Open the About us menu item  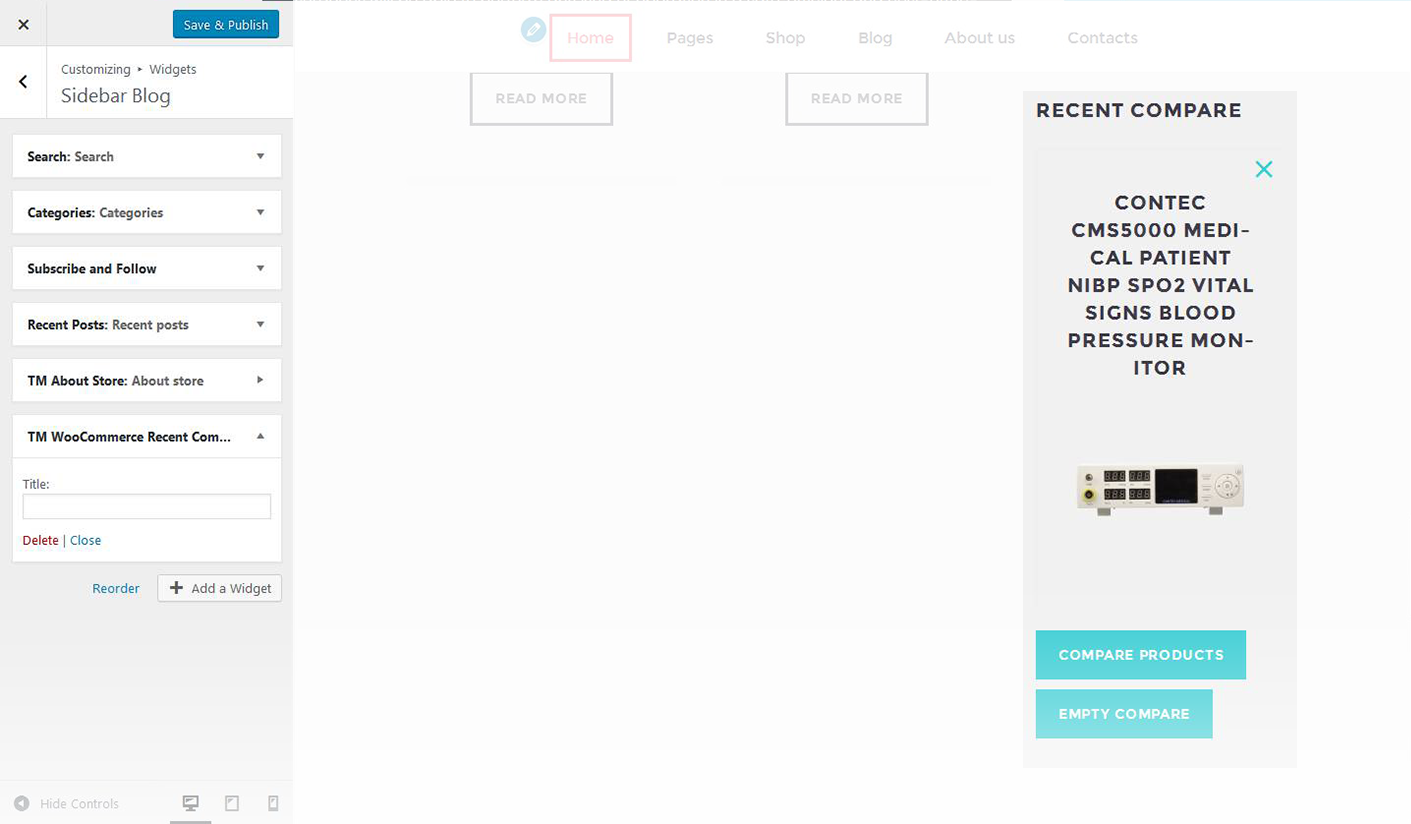[979, 38]
